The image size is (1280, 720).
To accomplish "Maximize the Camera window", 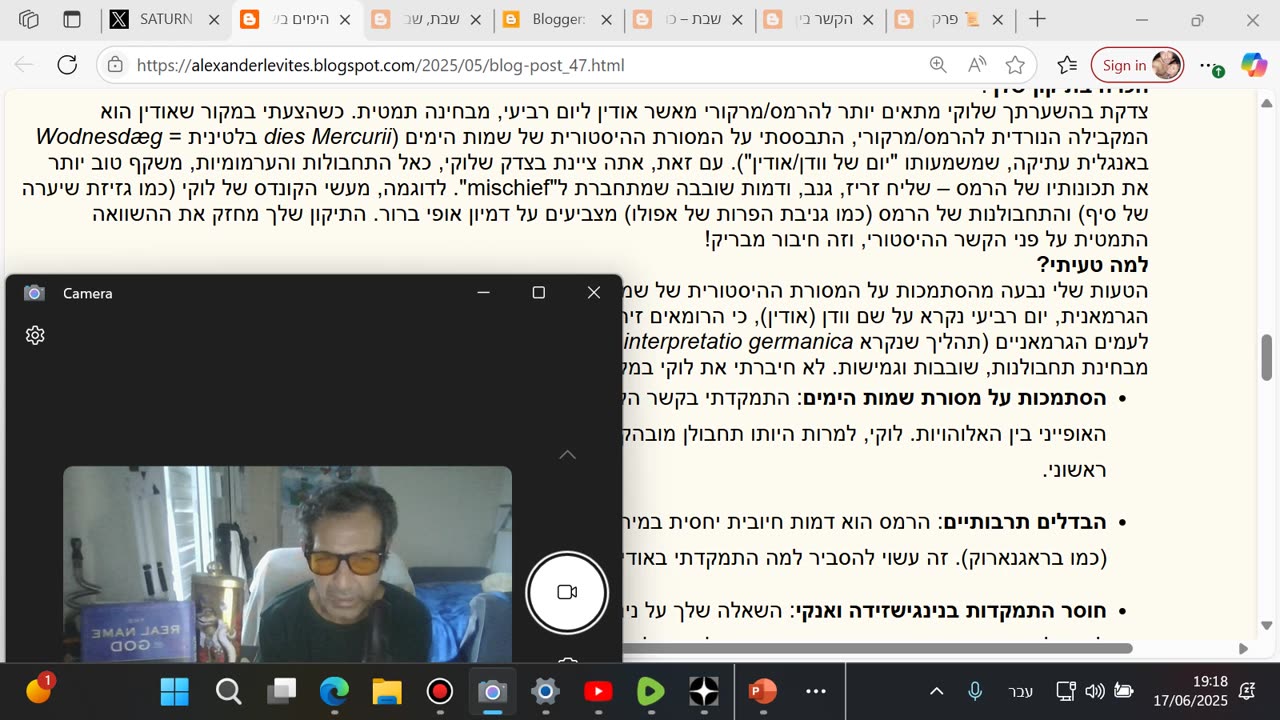I will click(x=538, y=292).
